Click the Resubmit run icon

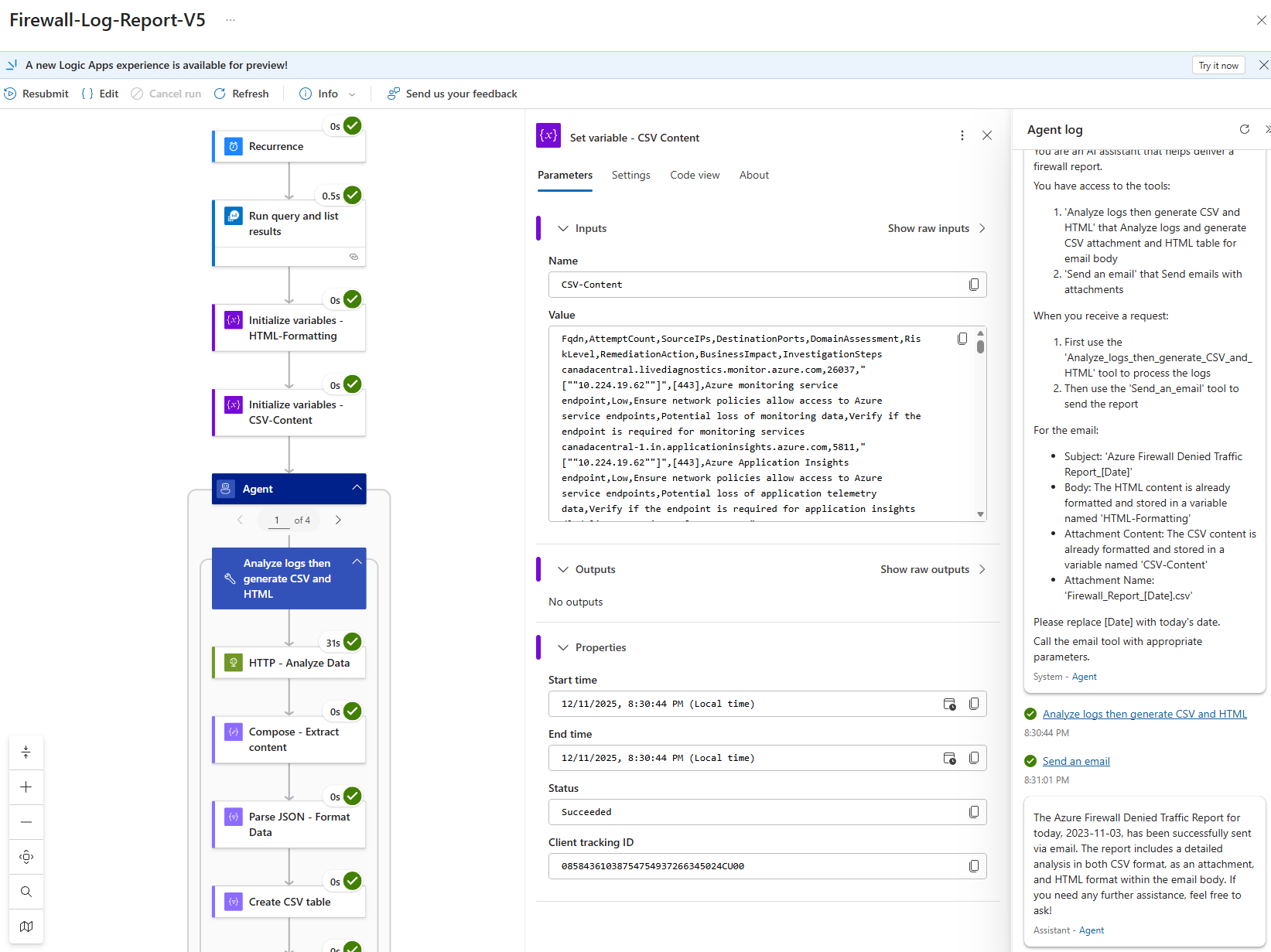point(10,94)
